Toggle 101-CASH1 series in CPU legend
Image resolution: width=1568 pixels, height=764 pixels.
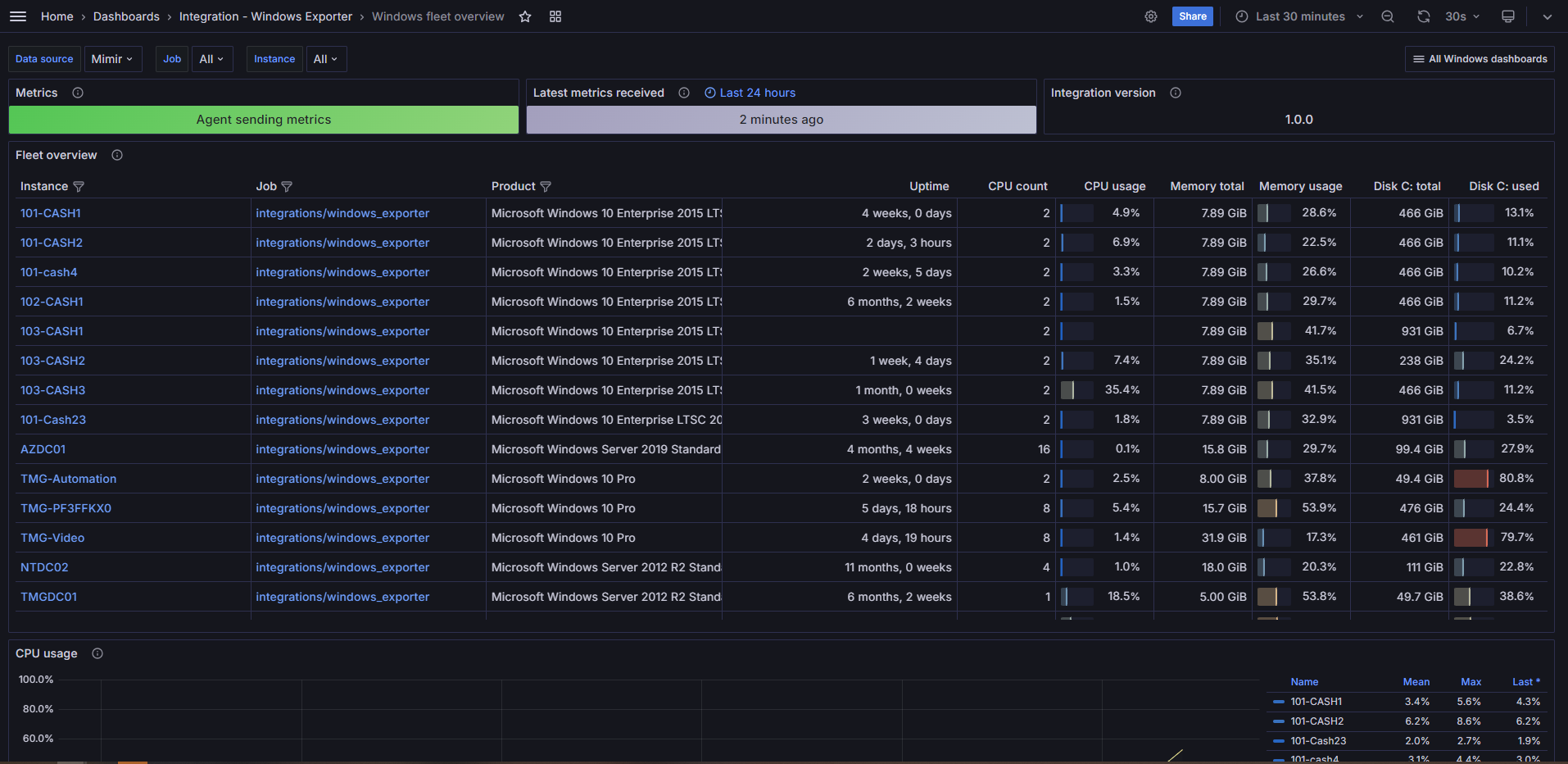tap(1316, 702)
